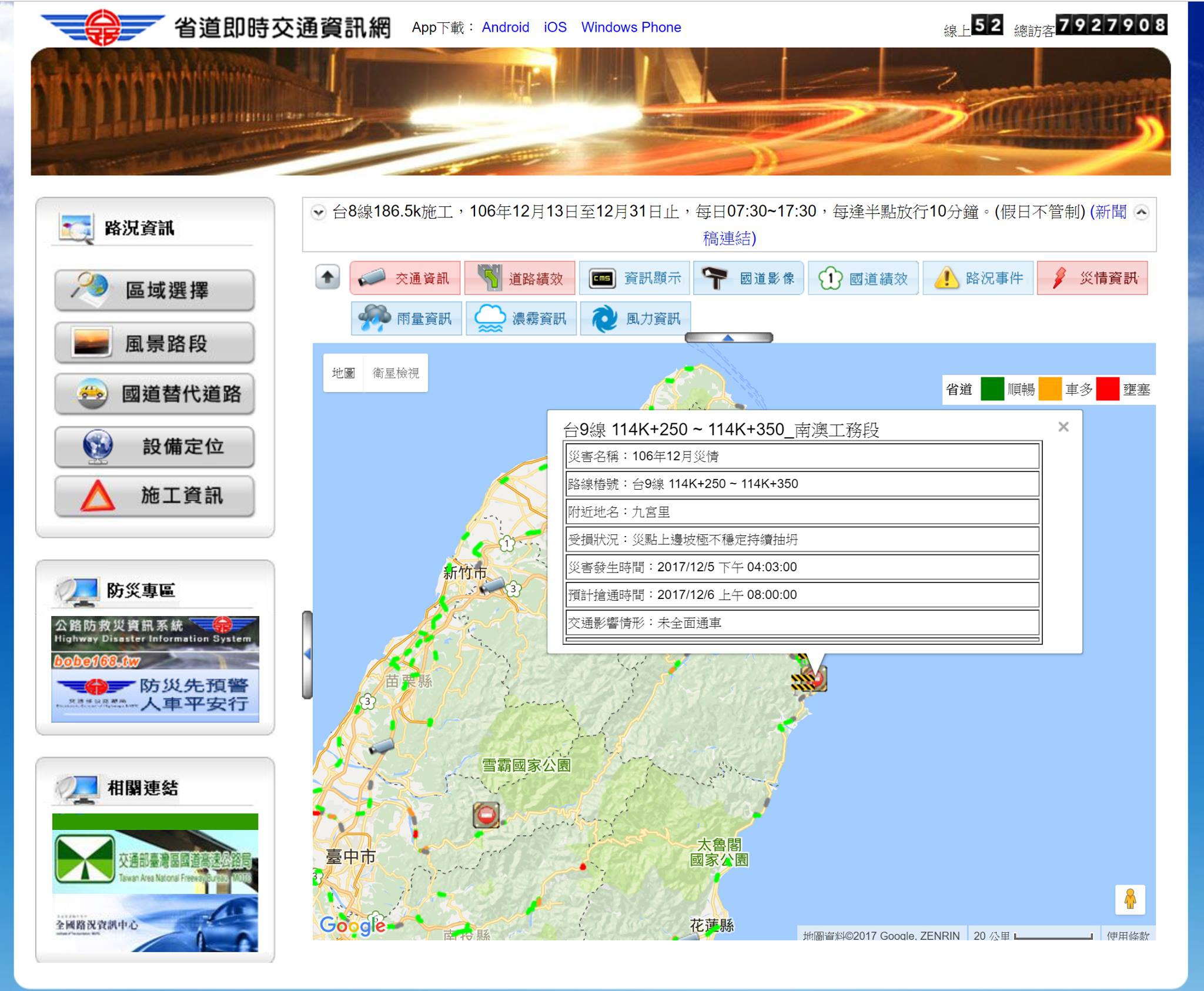Image resolution: width=1204 pixels, height=991 pixels.
Task: Click the red dot marker west of 太魯閣
Action: (583, 866)
